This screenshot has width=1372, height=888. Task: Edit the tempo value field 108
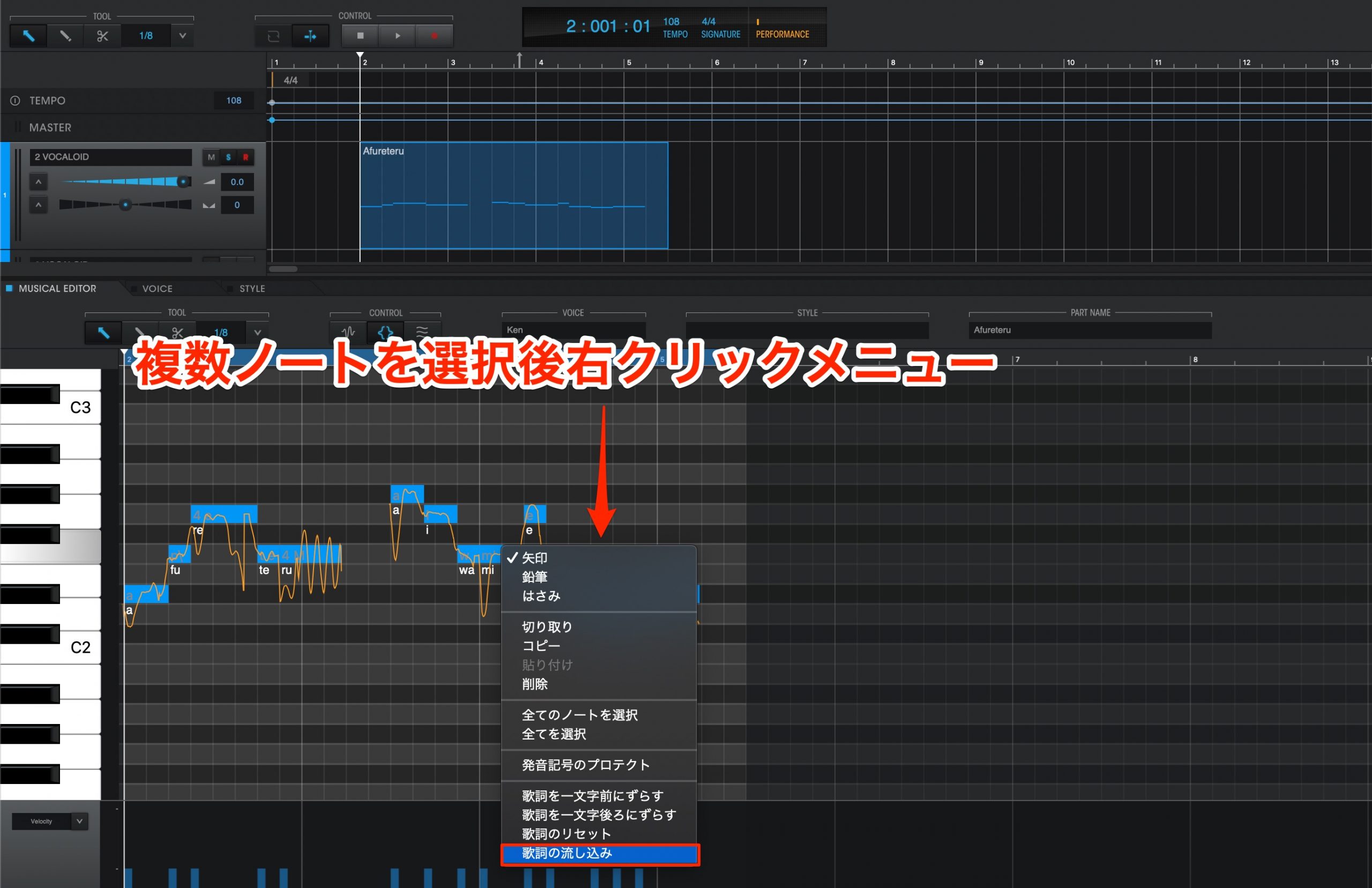click(x=234, y=100)
